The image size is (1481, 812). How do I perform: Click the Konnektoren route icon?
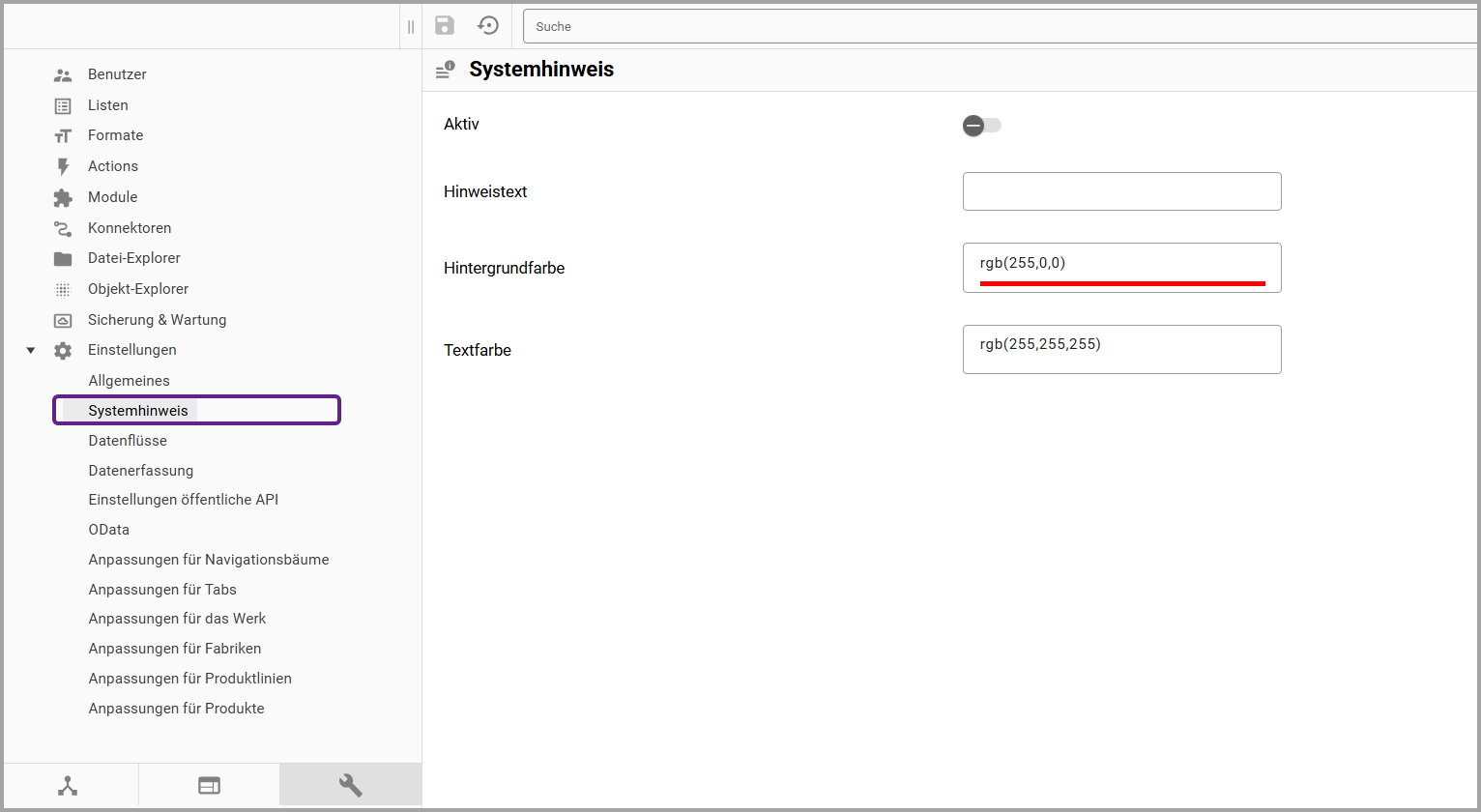coord(63,229)
